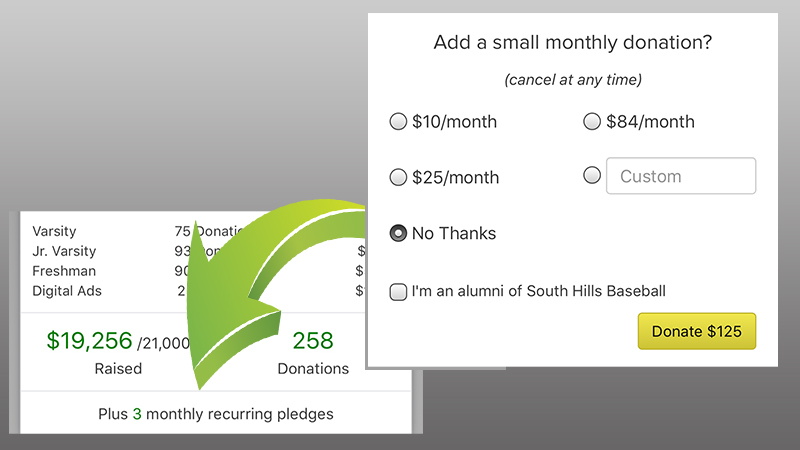The height and width of the screenshot is (450, 800).
Task: Select the No Thanks option
Action: point(398,233)
